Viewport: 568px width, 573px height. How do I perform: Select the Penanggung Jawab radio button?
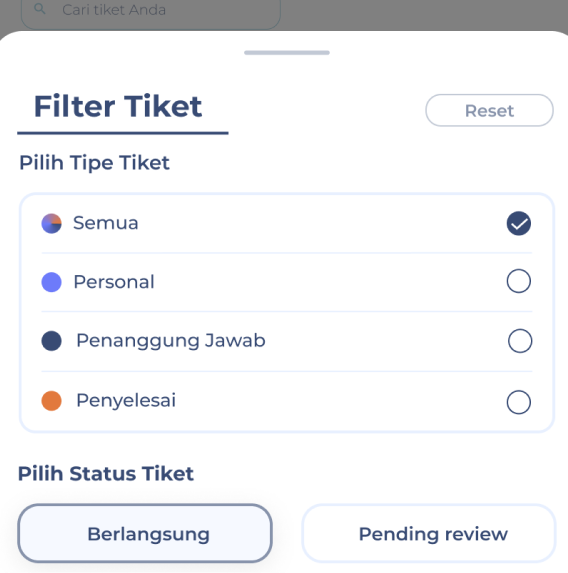tap(520, 341)
